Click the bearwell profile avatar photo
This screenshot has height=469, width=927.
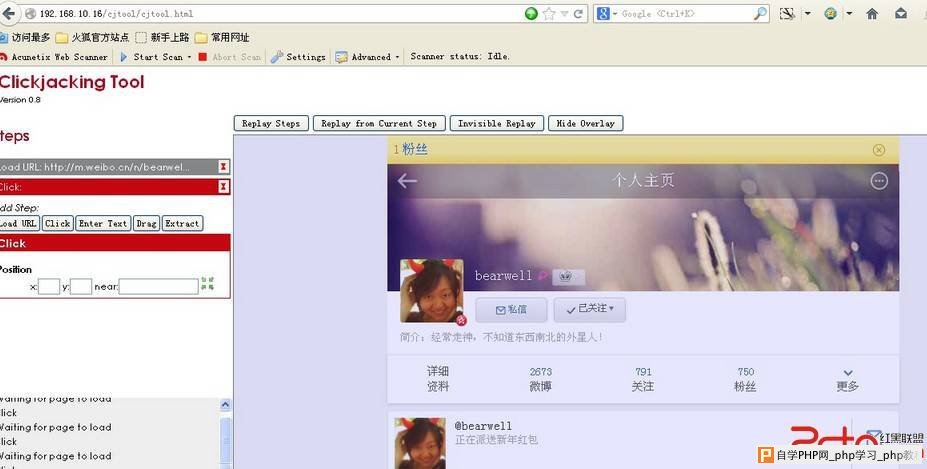(432, 290)
